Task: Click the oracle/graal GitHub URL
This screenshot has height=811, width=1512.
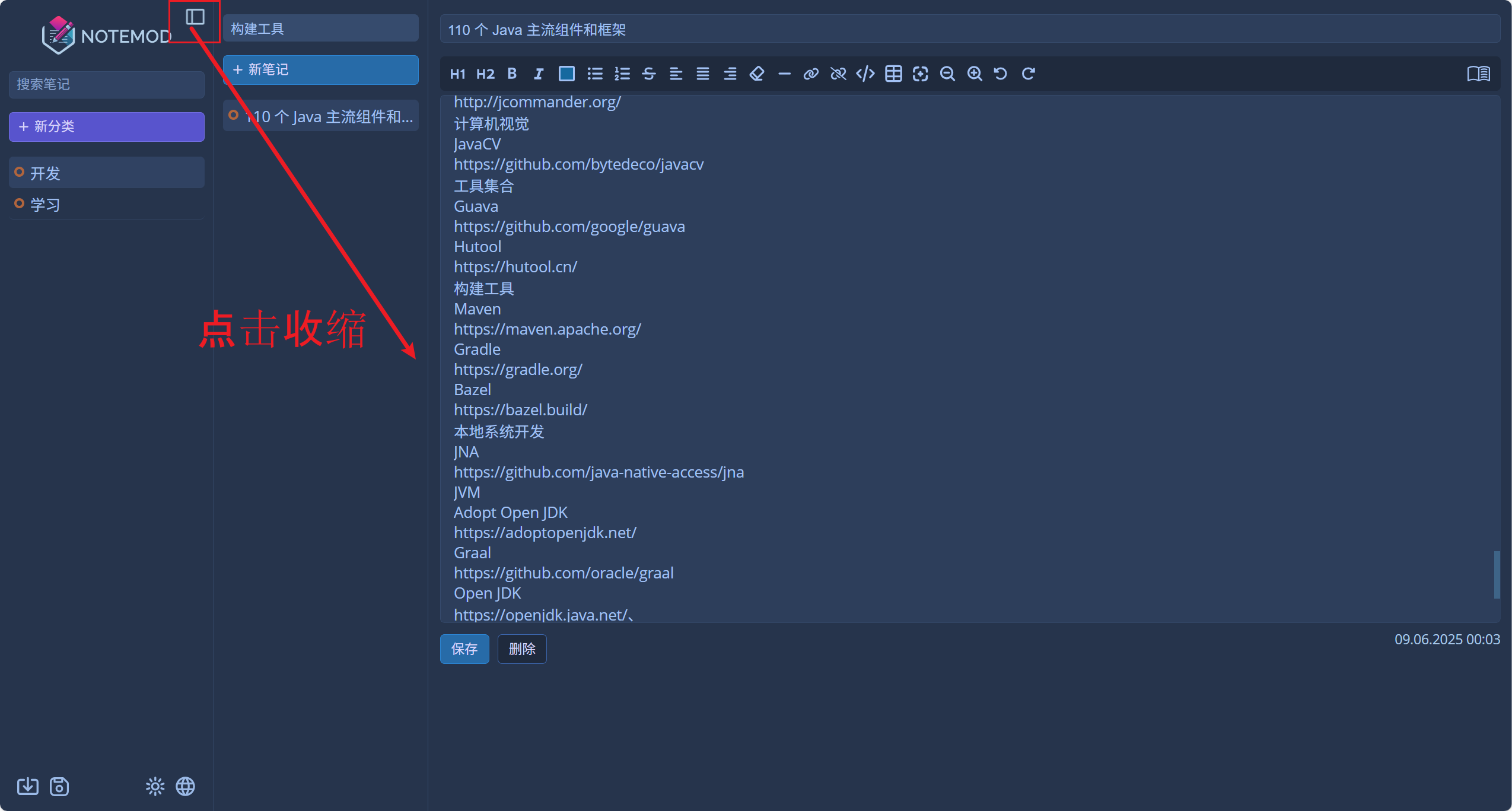Action: tap(564, 573)
